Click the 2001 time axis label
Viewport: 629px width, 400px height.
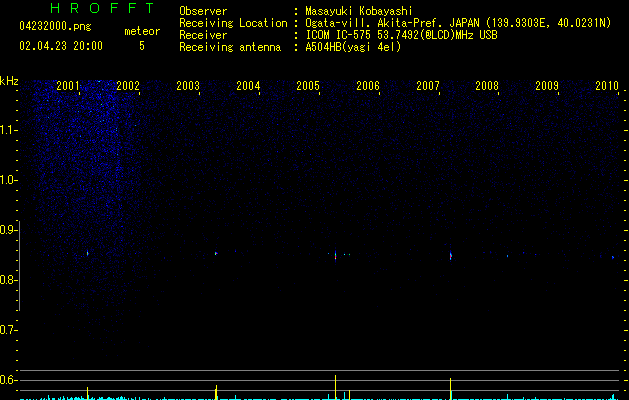(x=68, y=86)
